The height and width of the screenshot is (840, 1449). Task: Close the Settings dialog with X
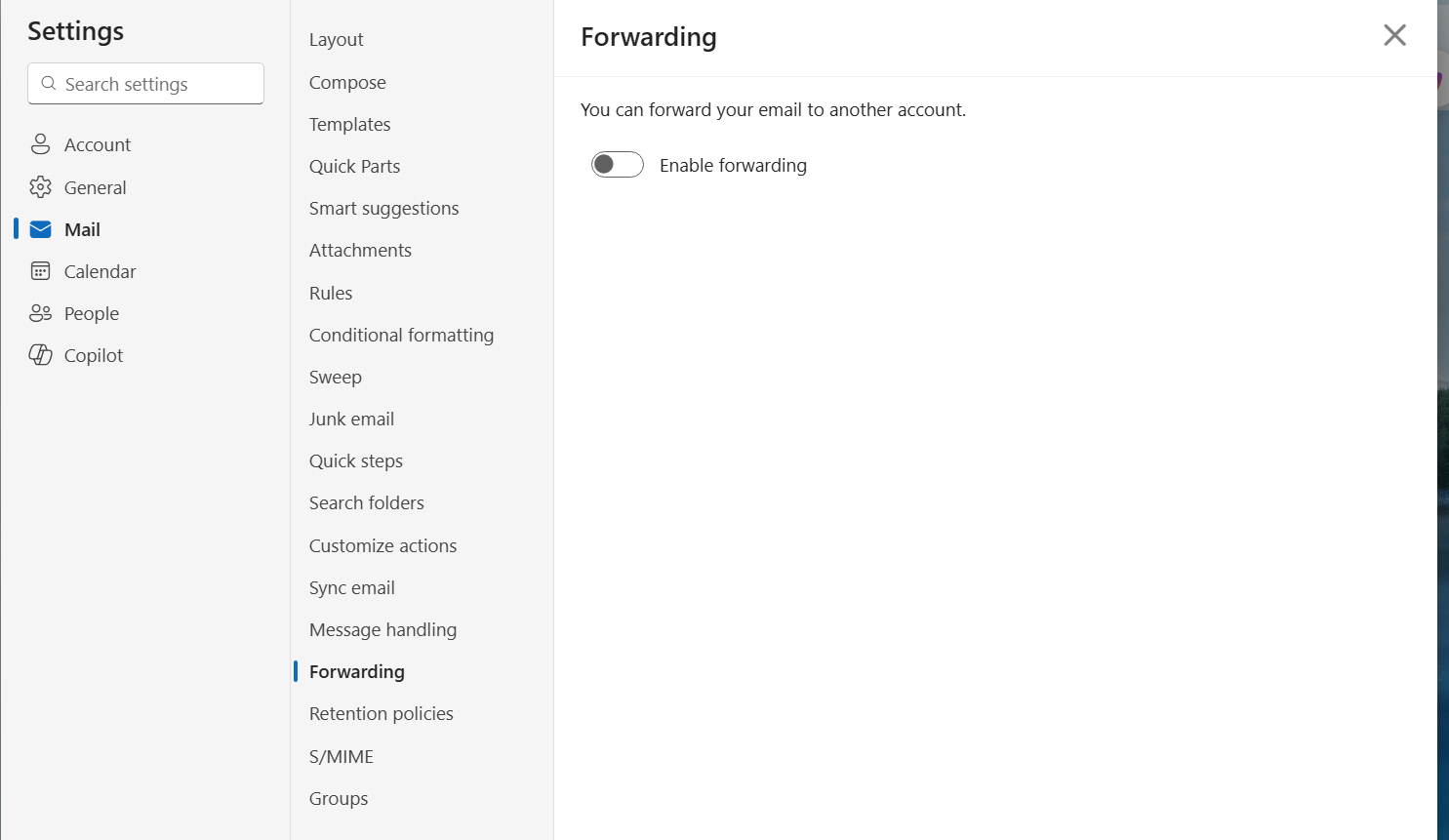[x=1394, y=35]
